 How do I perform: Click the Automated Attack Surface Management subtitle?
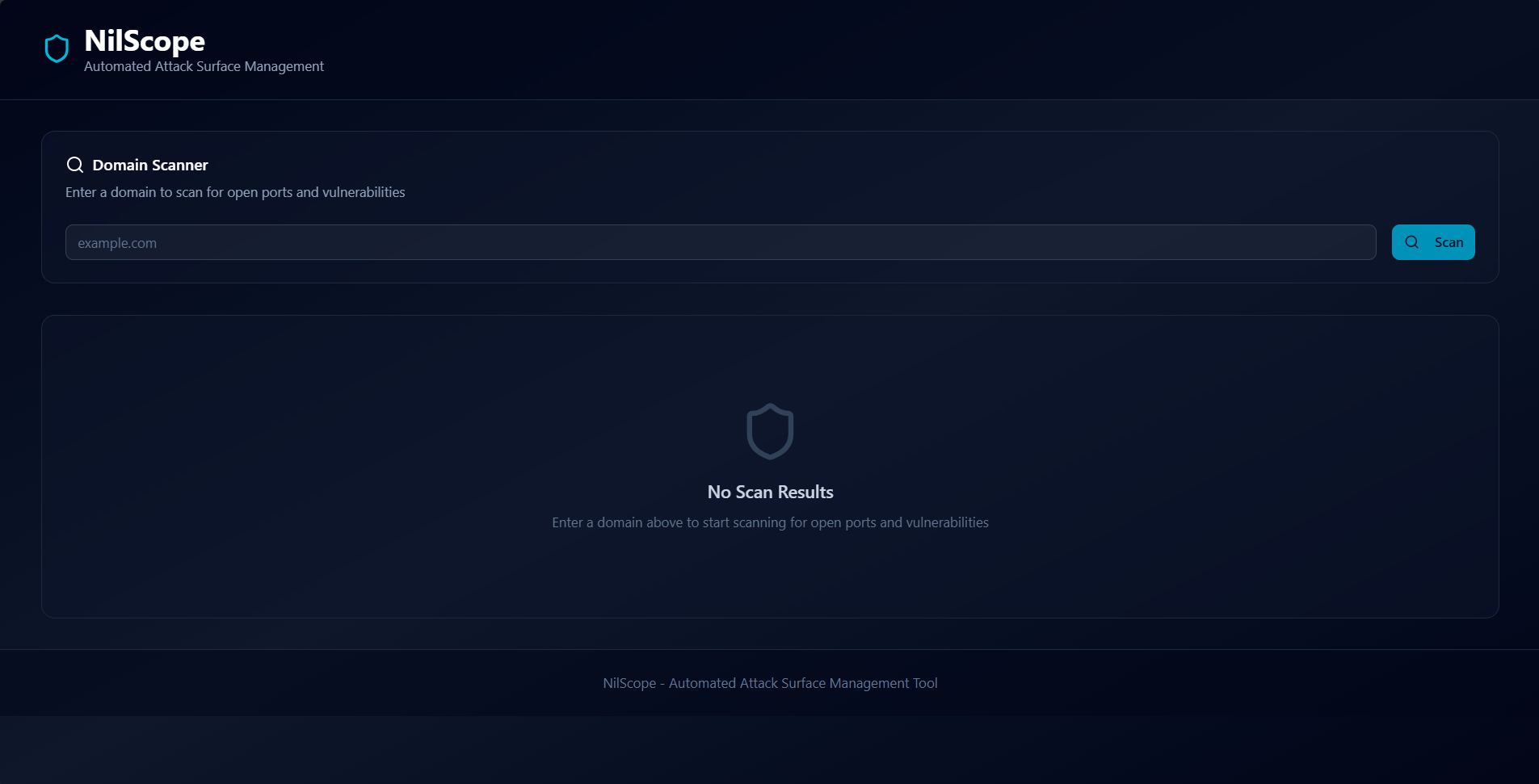(x=204, y=66)
